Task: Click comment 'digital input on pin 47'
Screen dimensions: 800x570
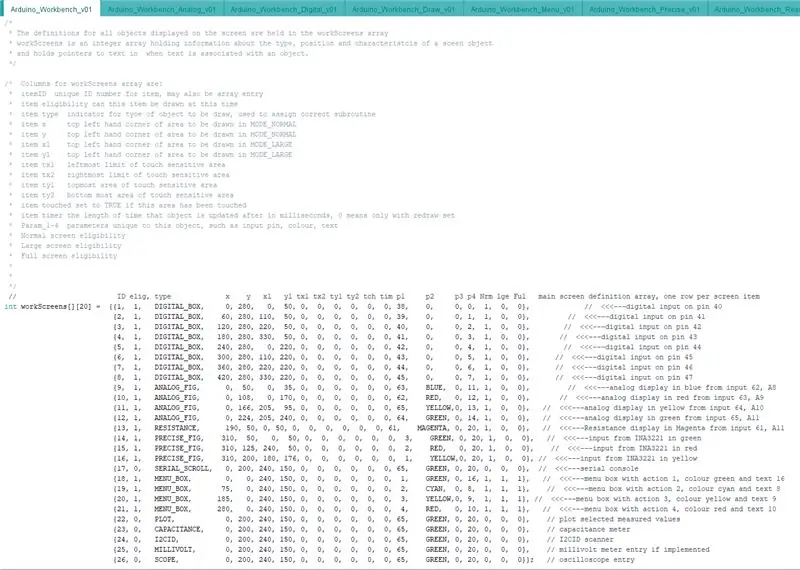Action: pyautogui.click(x=645, y=378)
